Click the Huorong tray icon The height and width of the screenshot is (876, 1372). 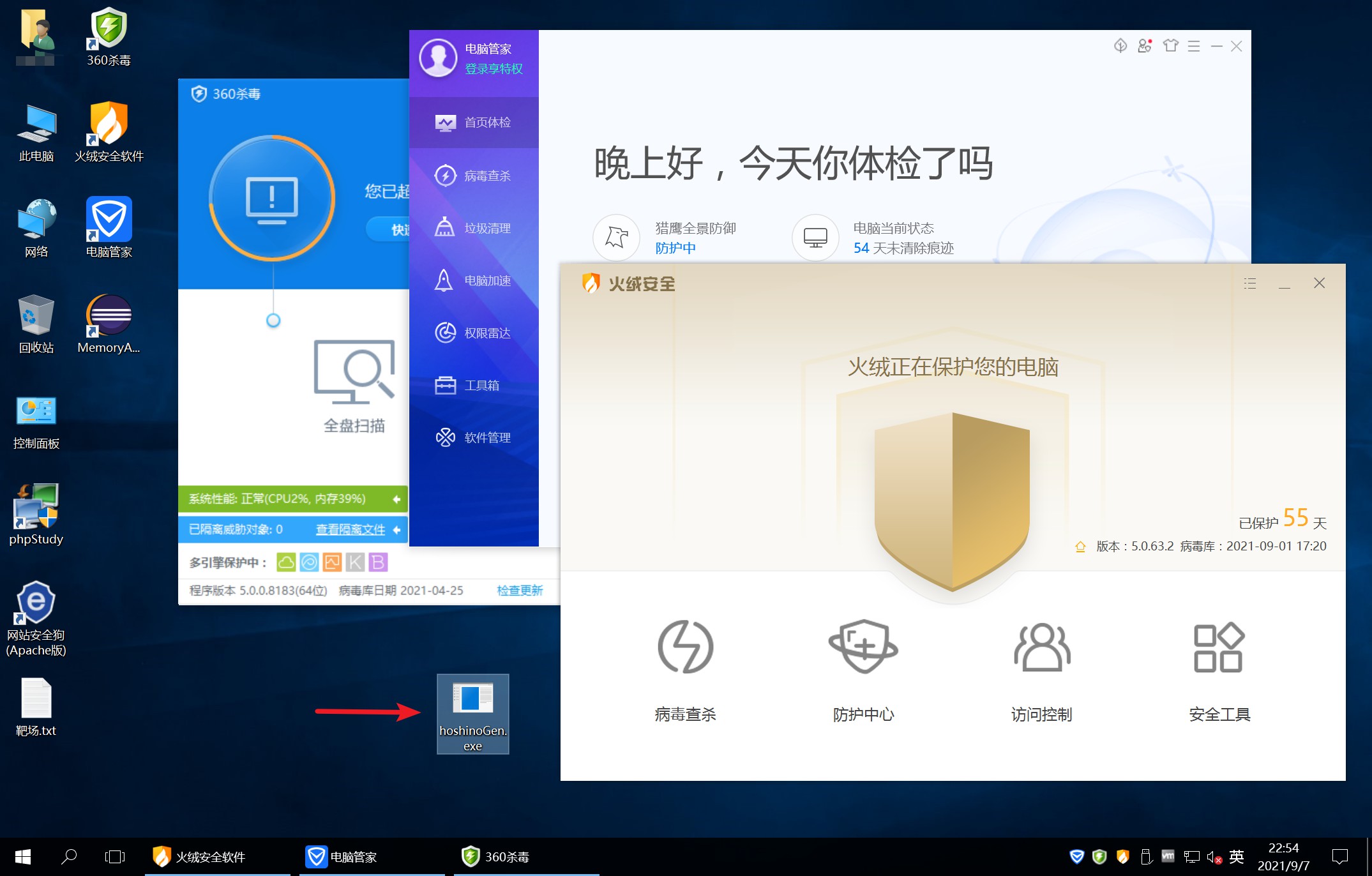(x=1122, y=857)
